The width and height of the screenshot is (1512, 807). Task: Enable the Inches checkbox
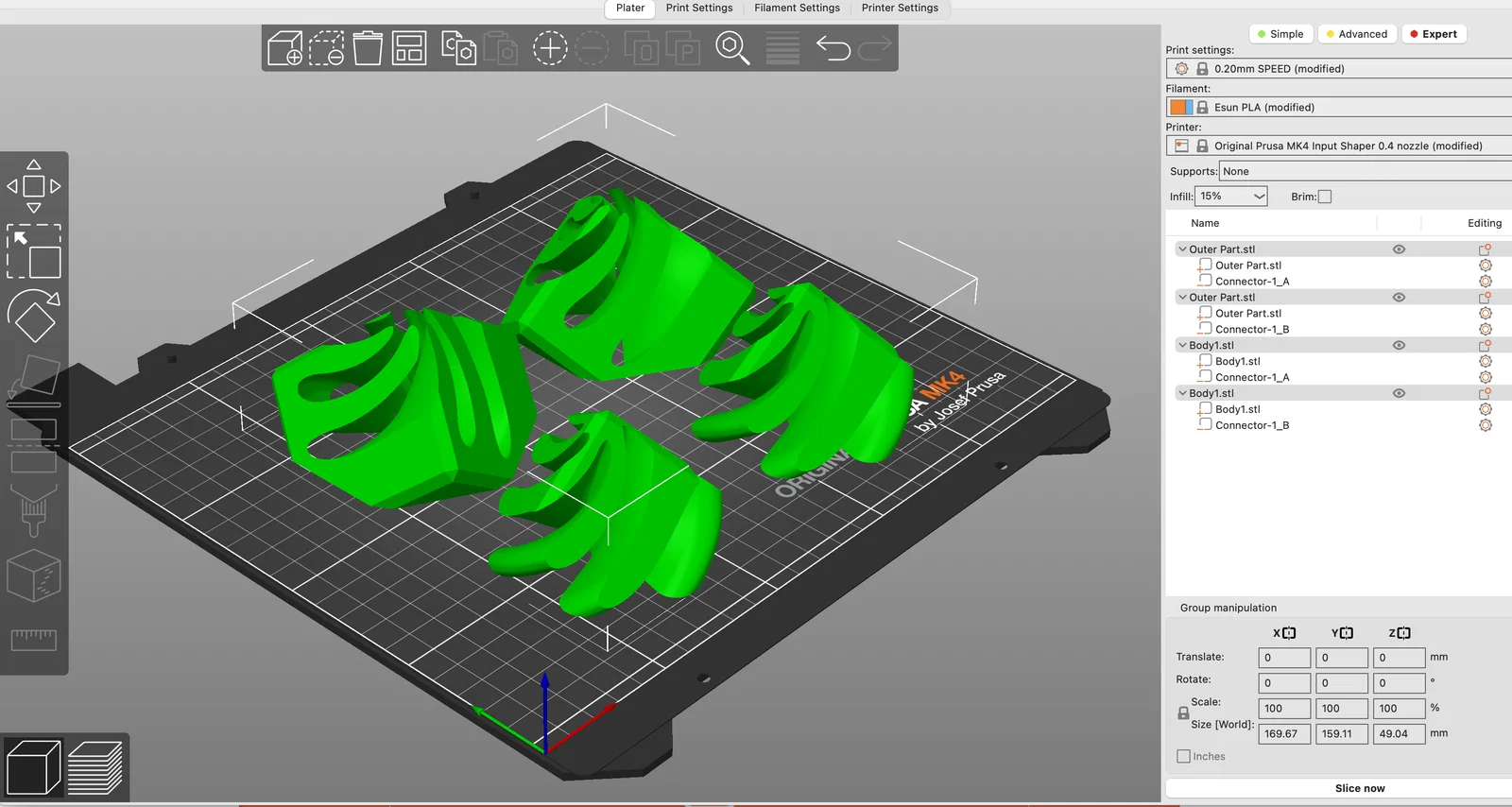coord(1183,756)
